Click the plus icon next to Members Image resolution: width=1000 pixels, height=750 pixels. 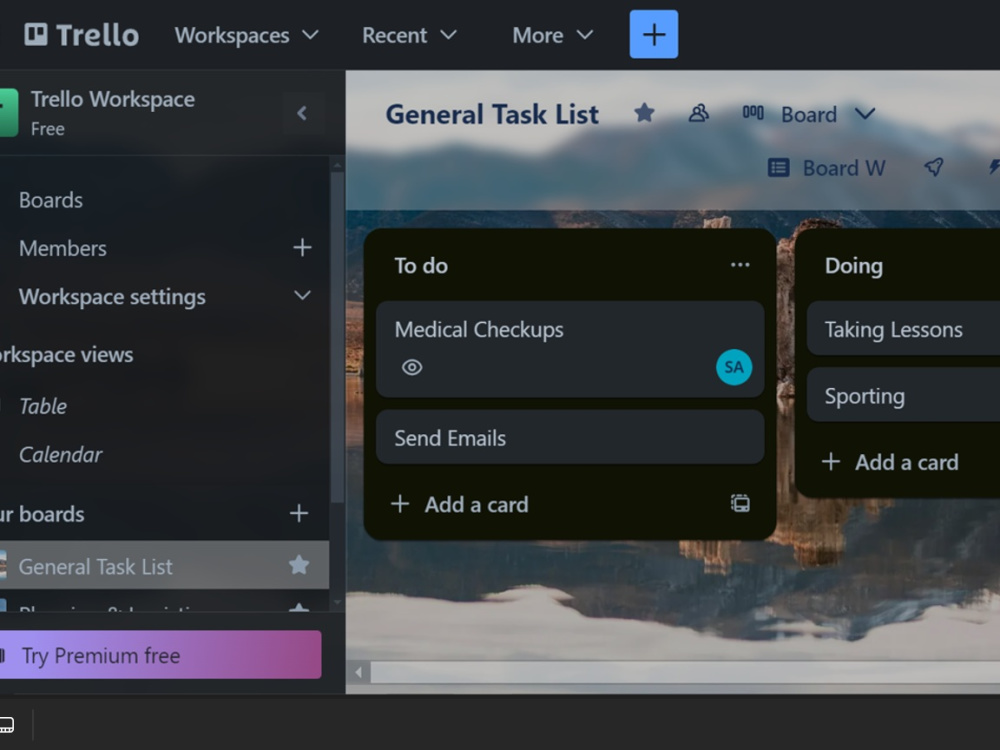[302, 247]
